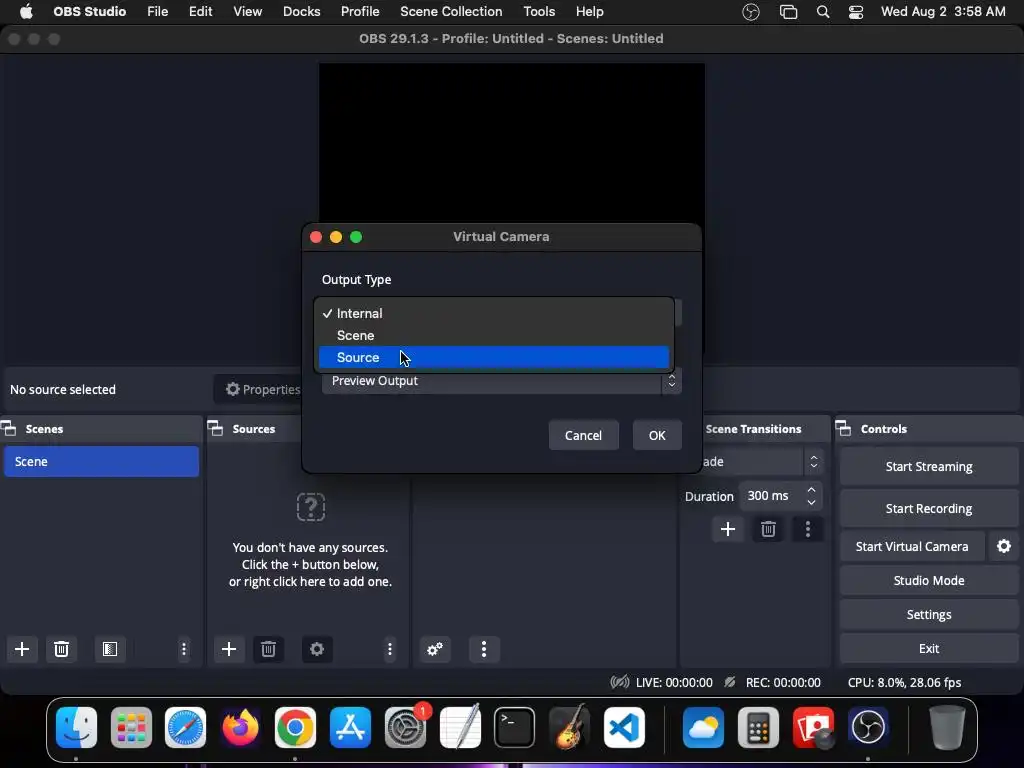Select the Scene item in Scenes list
Screen dimensions: 1024x768
click(101, 462)
